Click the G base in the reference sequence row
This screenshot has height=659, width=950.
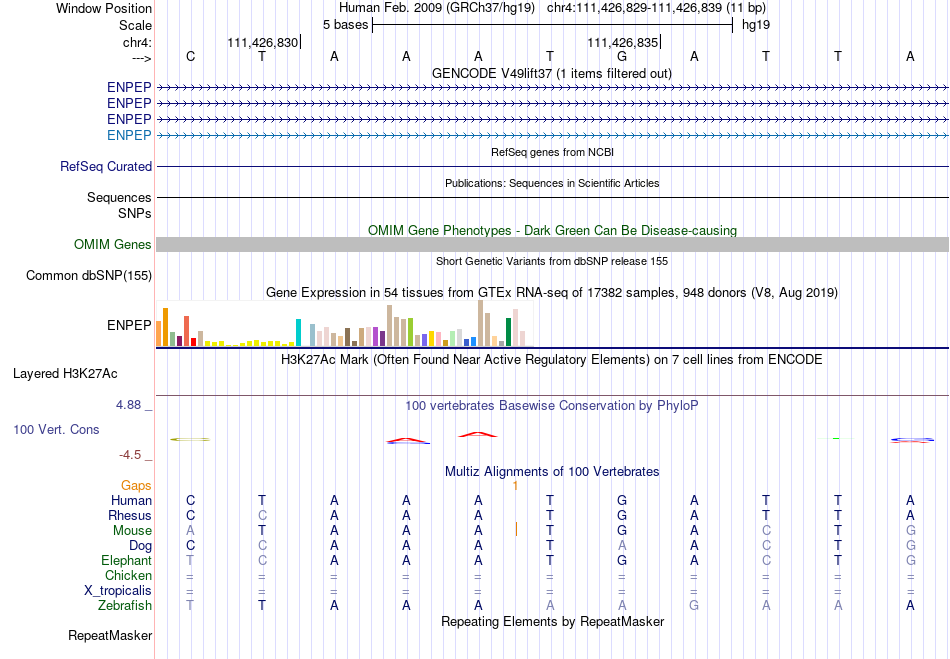[622, 56]
